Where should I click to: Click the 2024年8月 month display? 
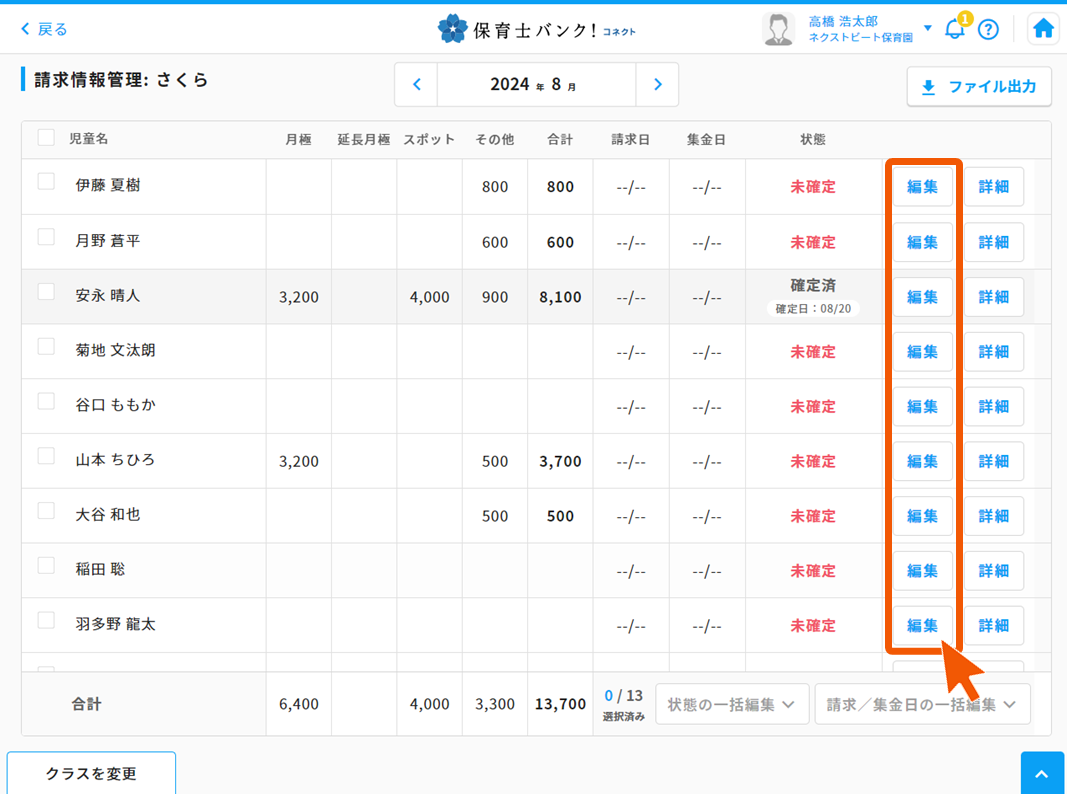pos(536,85)
